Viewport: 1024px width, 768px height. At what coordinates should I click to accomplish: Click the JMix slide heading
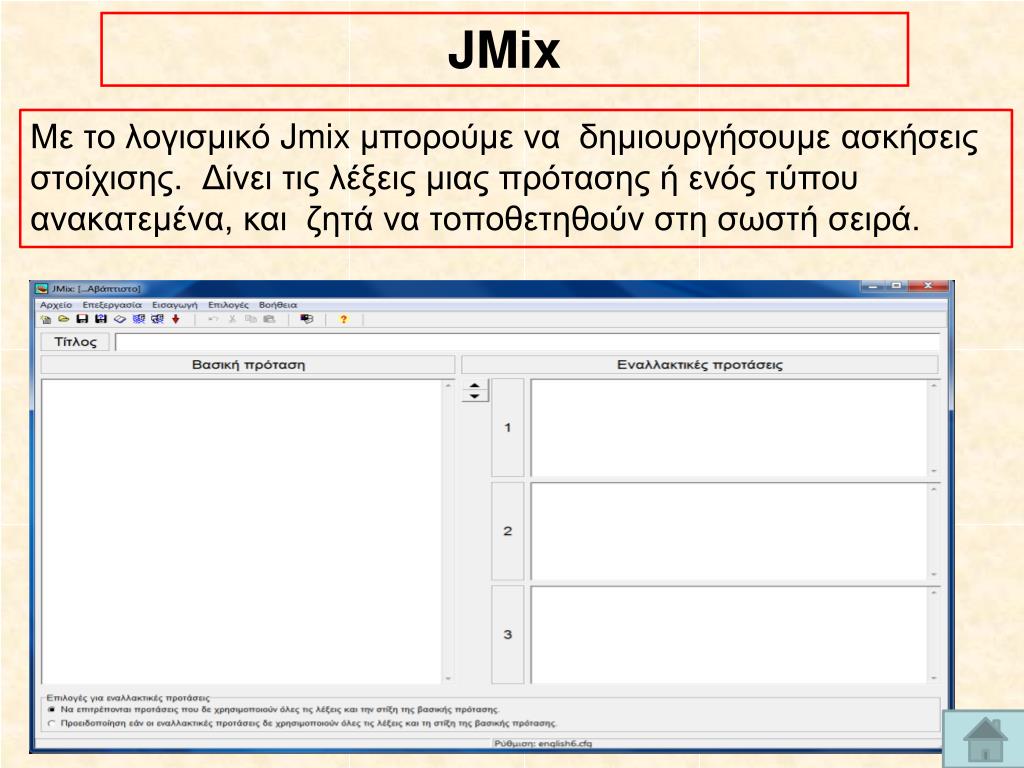tap(504, 50)
